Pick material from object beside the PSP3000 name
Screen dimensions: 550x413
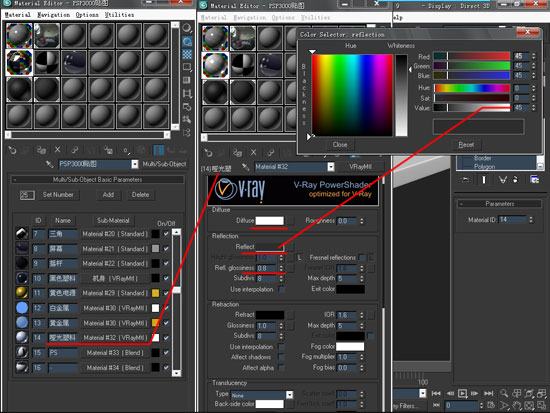tap(50, 164)
